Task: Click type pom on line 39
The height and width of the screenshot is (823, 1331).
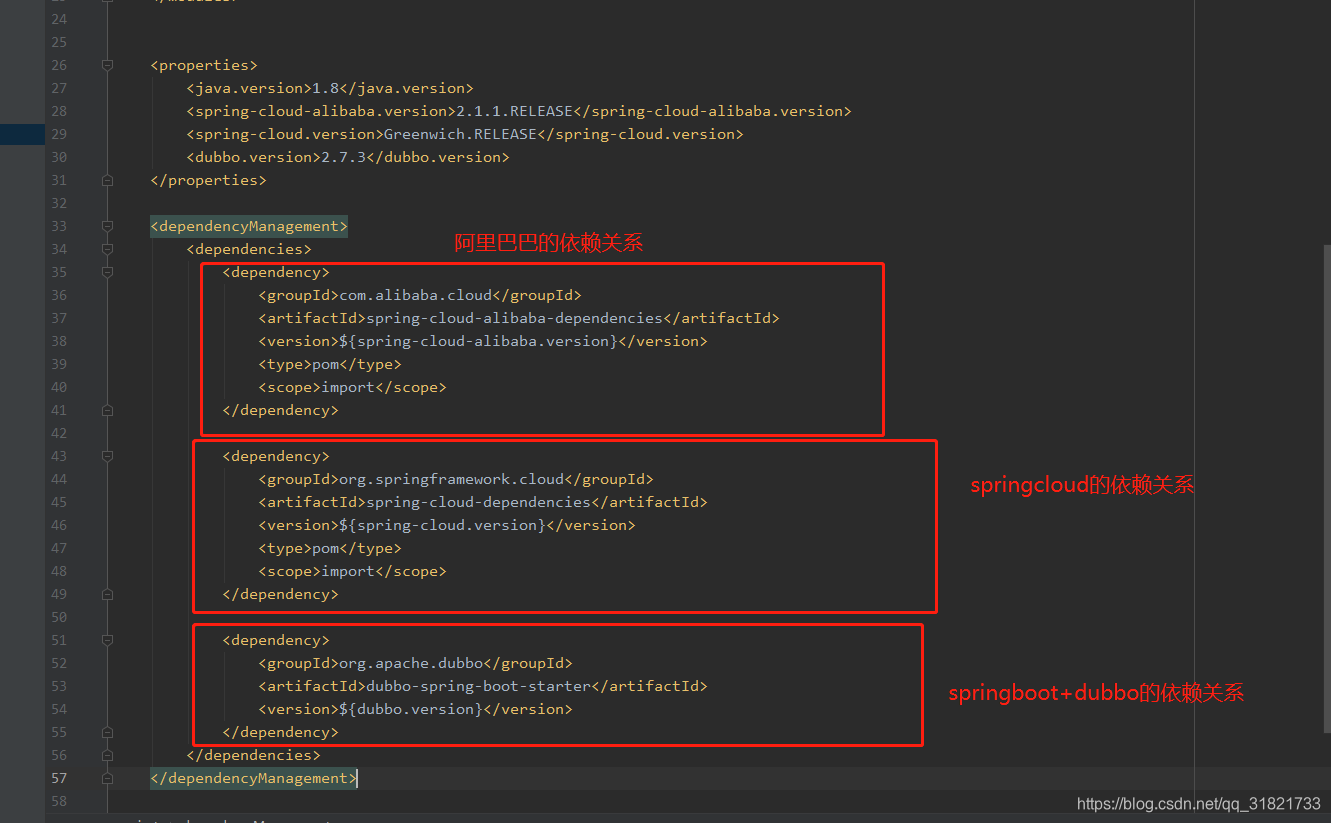Action: 329,364
